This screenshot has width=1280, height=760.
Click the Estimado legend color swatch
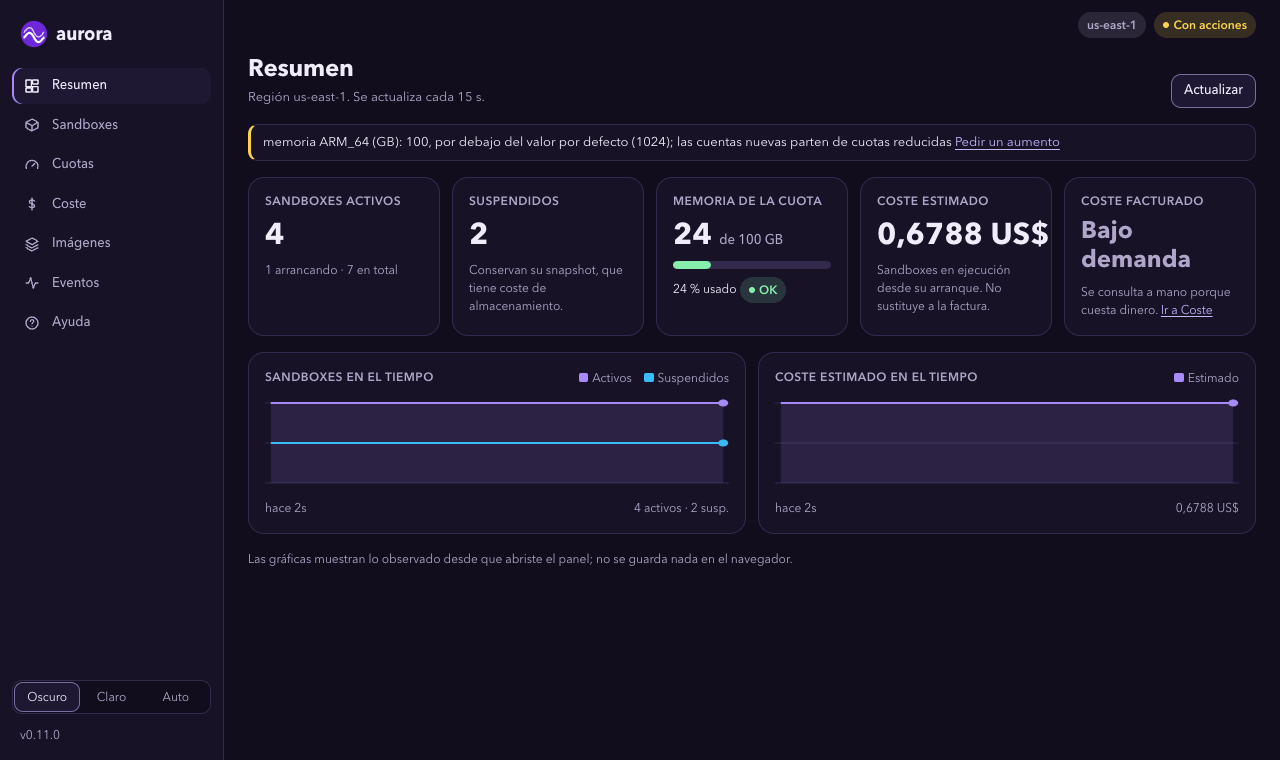[1179, 378]
